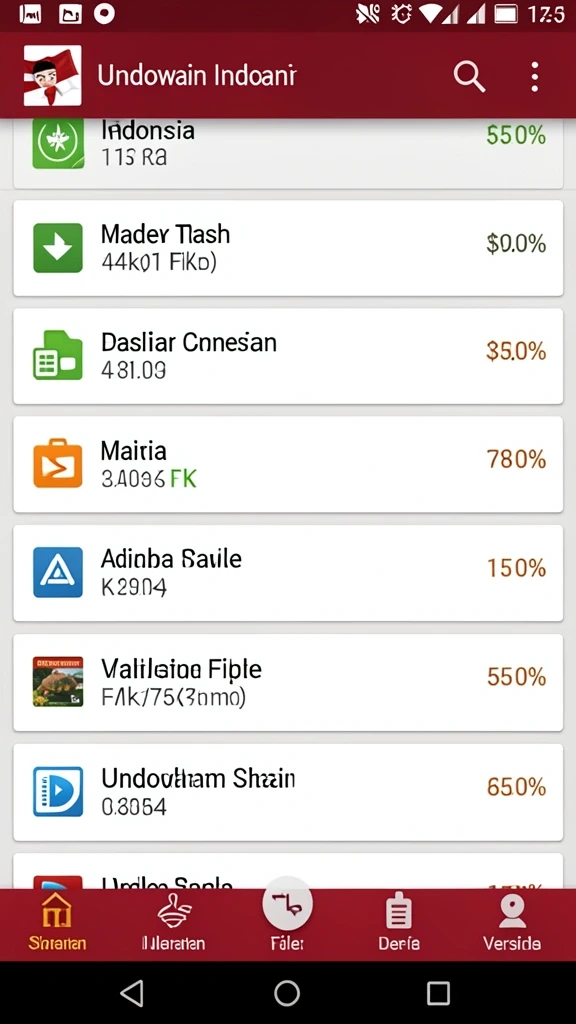Open the Deria clipboard tab

[399, 922]
